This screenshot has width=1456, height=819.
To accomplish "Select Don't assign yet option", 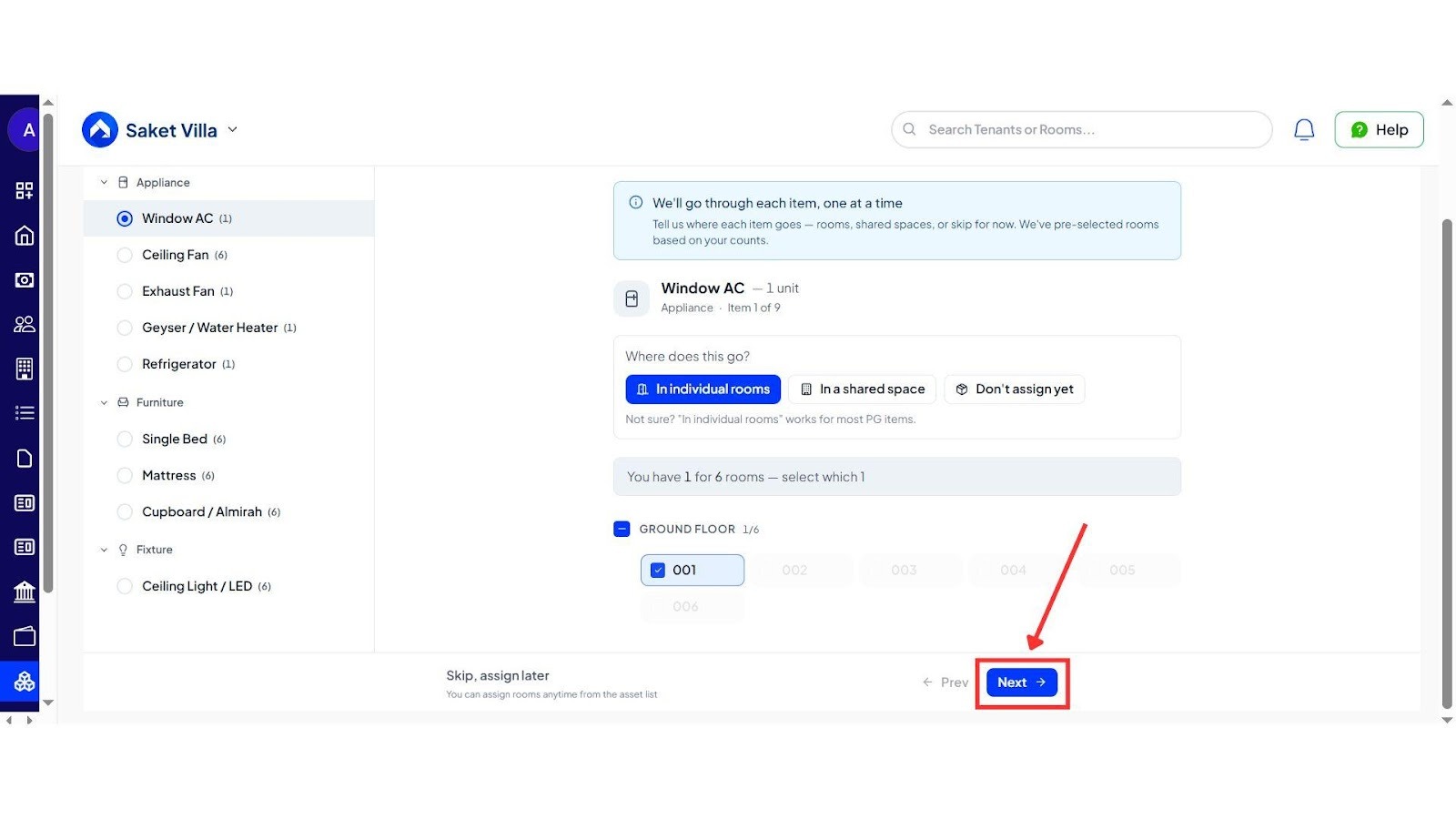I will click(1014, 389).
